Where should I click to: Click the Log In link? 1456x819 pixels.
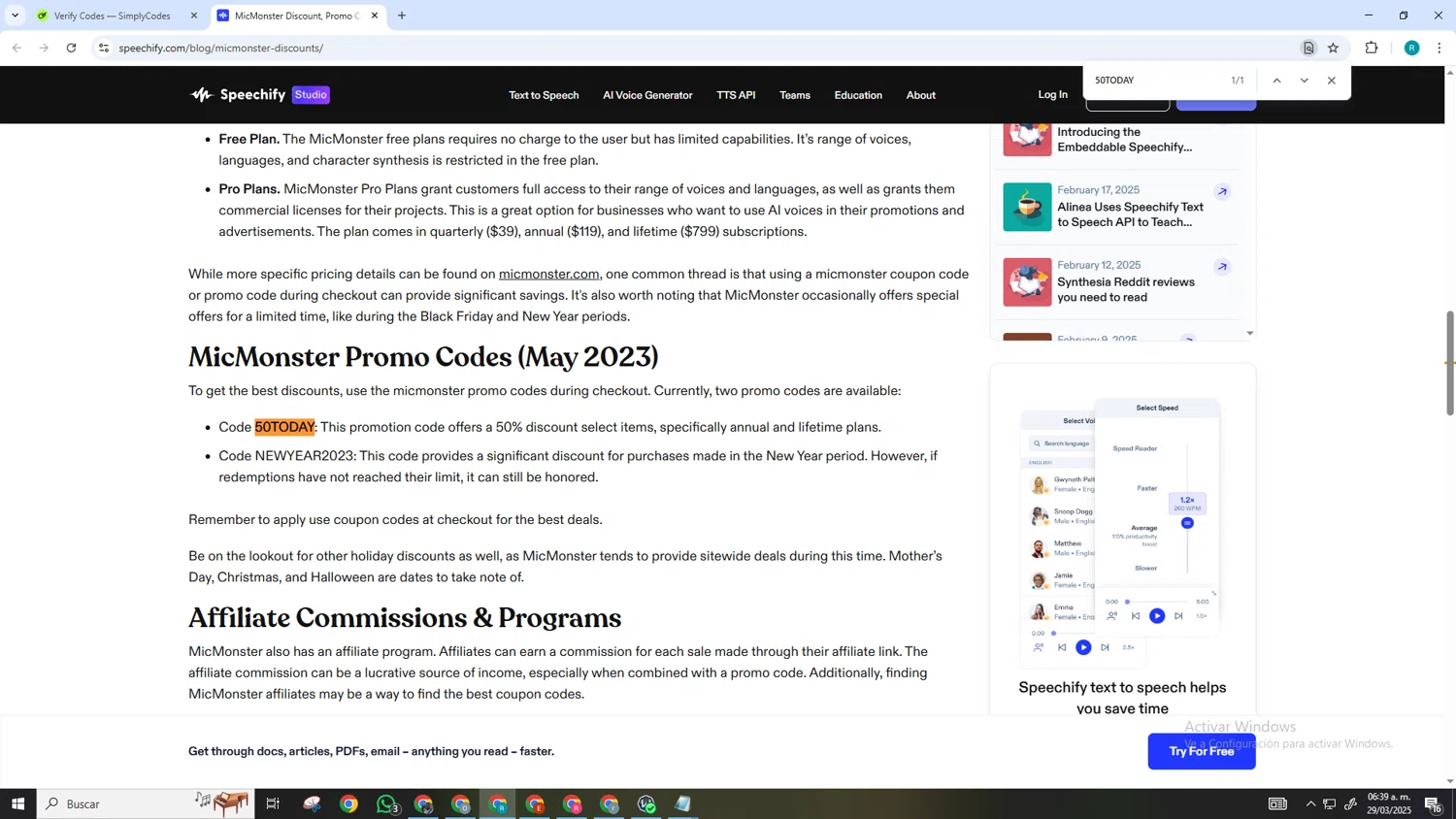click(x=1052, y=94)
